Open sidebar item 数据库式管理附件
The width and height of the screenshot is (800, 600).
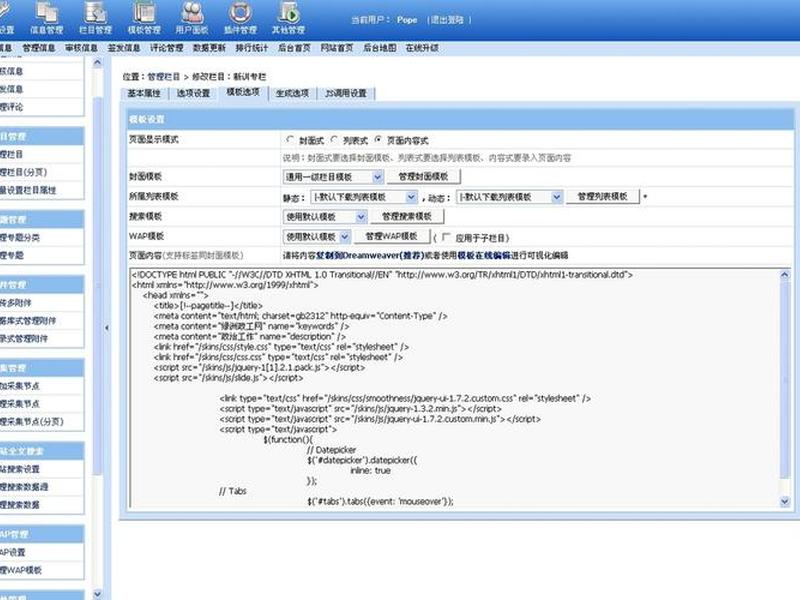(28, 320)
